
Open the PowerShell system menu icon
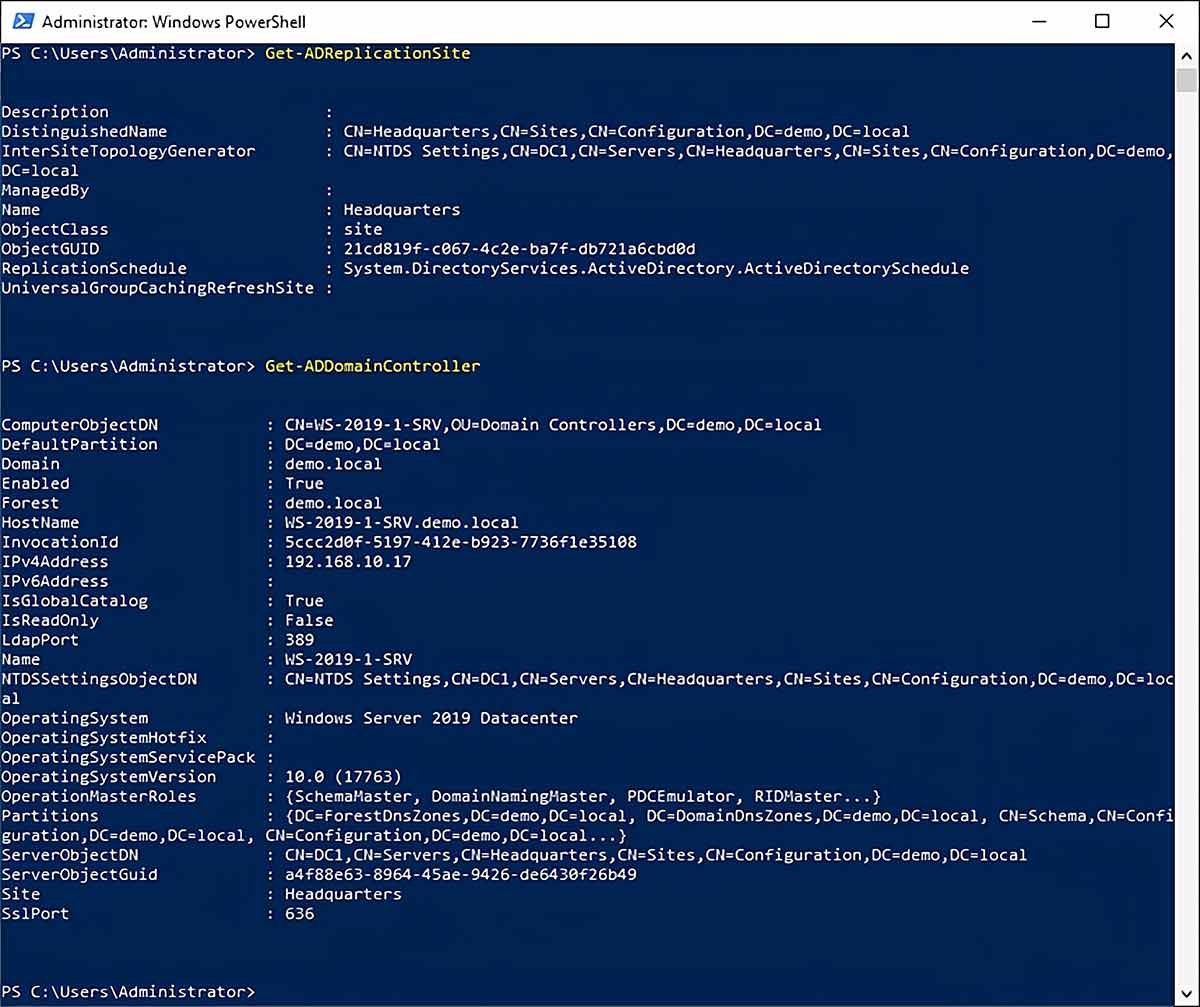tap(22, 20)
